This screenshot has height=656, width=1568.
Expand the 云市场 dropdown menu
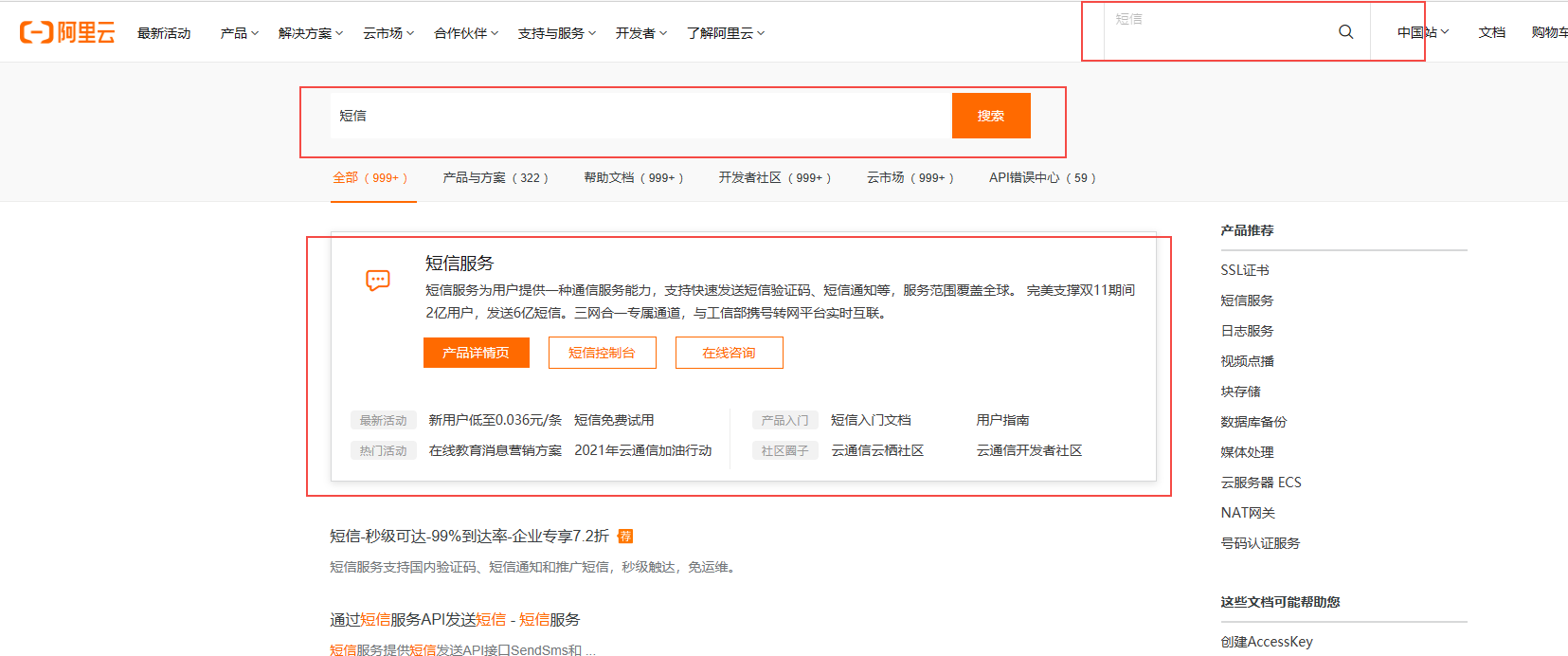coord(388,33)
